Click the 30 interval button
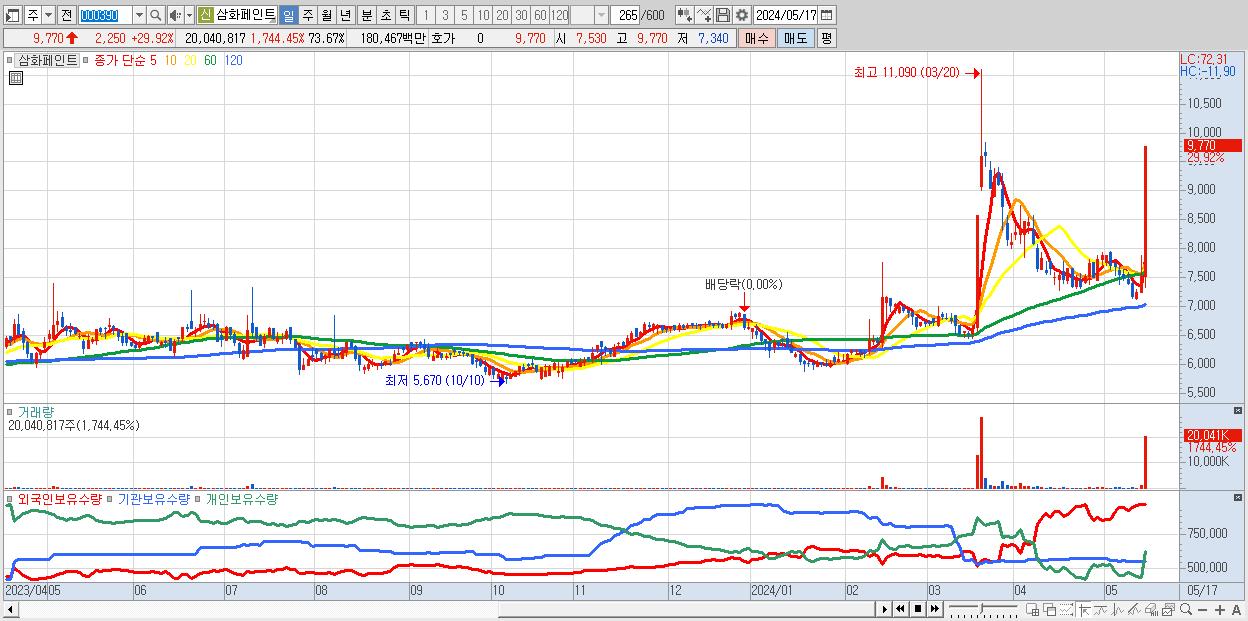 (521, 15)
